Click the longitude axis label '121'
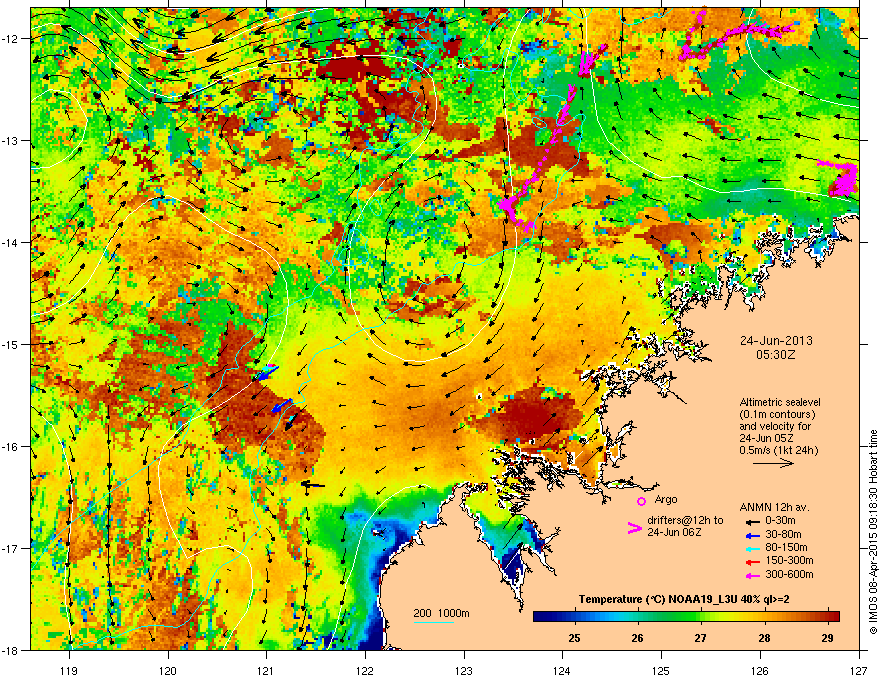The image size is (880, 680). [x=266, y=670]
